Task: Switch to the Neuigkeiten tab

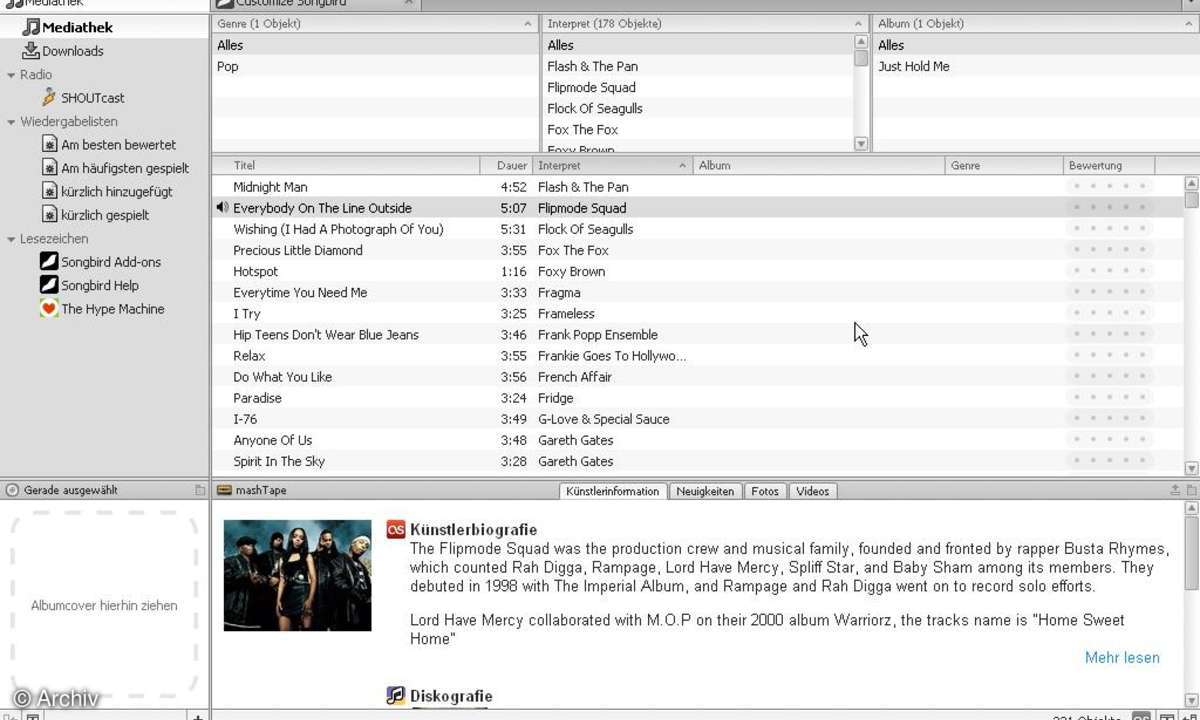Action: 705,491
